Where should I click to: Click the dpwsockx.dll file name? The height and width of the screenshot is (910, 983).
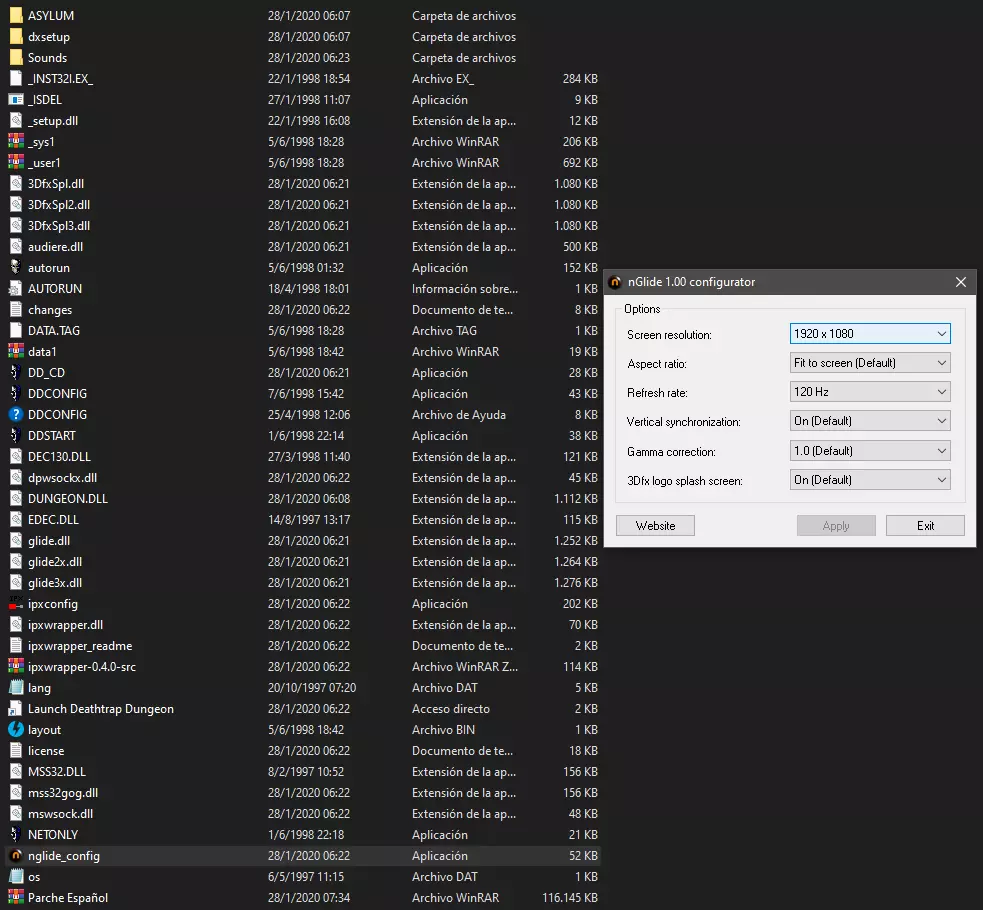[62, 478]
